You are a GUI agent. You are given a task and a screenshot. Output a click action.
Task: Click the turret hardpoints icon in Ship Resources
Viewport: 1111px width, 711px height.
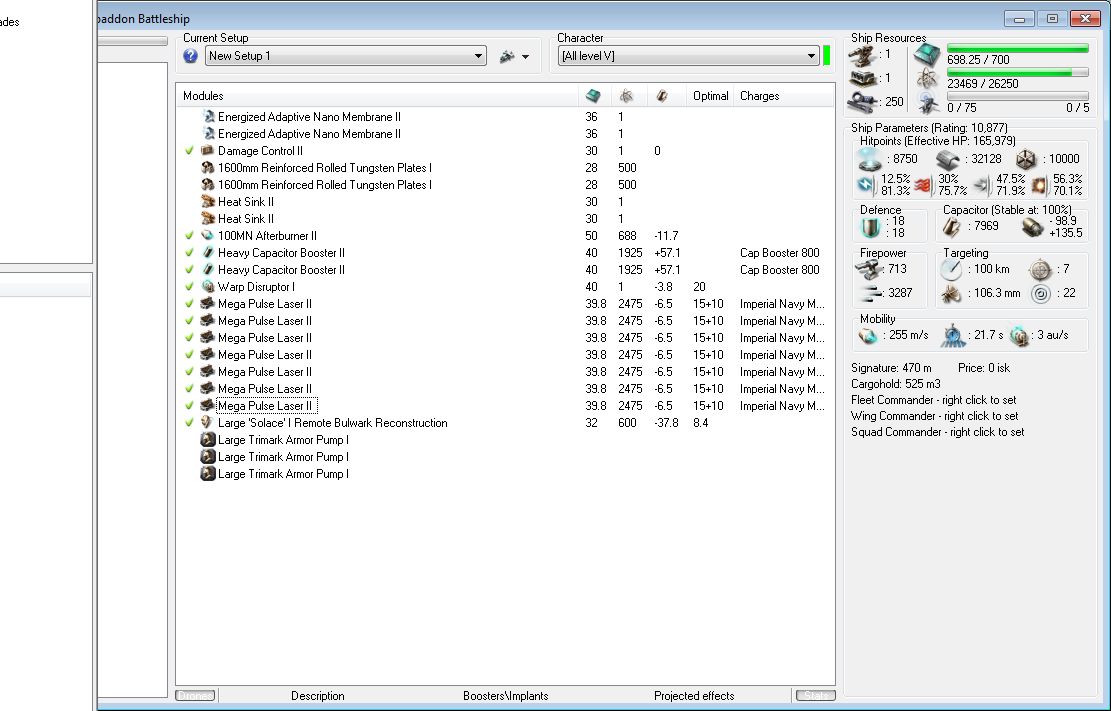coord(862,55)
